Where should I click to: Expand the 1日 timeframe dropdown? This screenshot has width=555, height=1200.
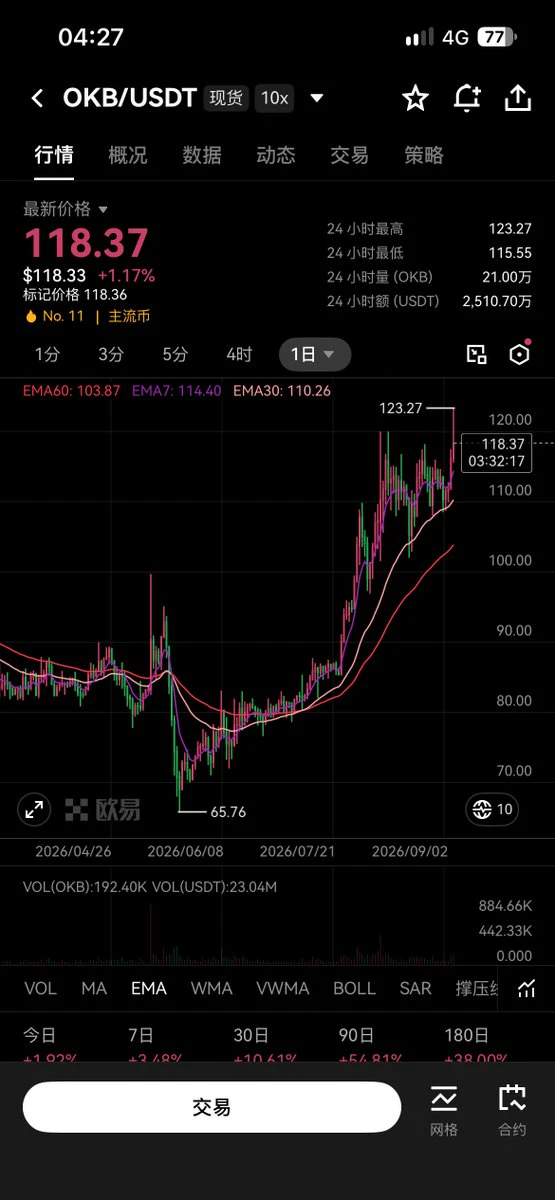coord(315,354)
